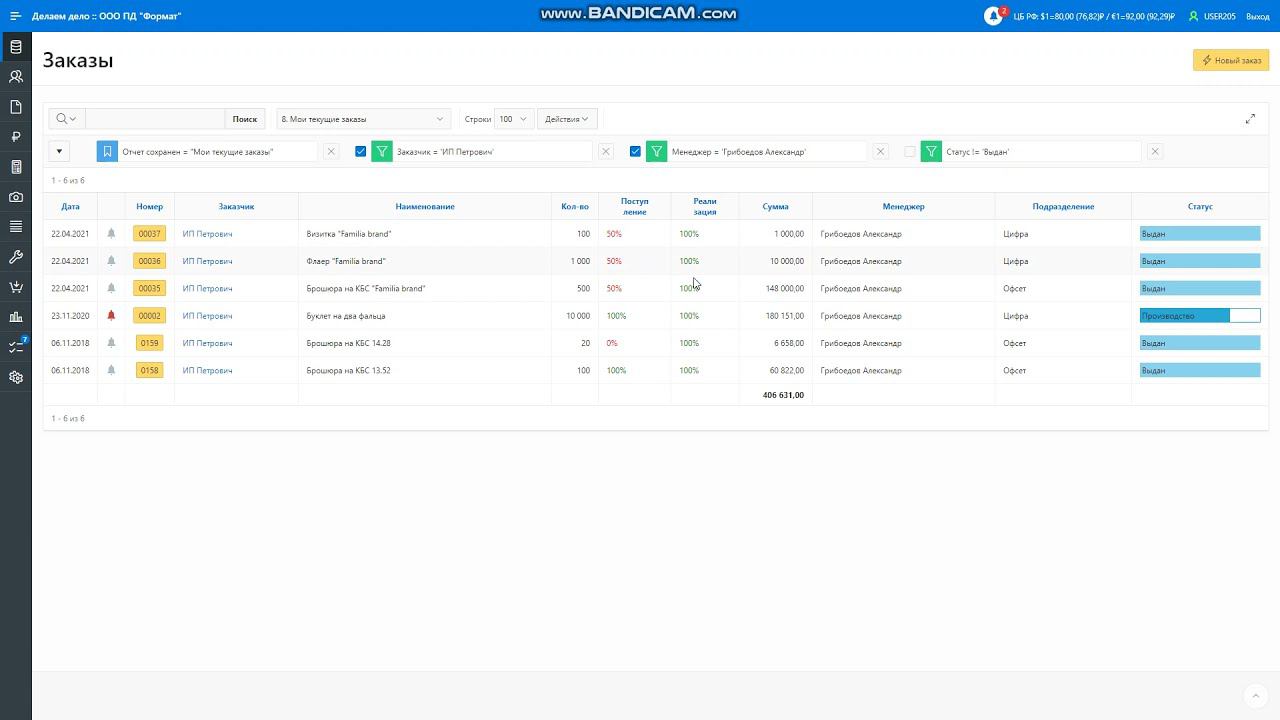Click the notifications bell in the header
1280x720 pixels.
click(994, 16)
